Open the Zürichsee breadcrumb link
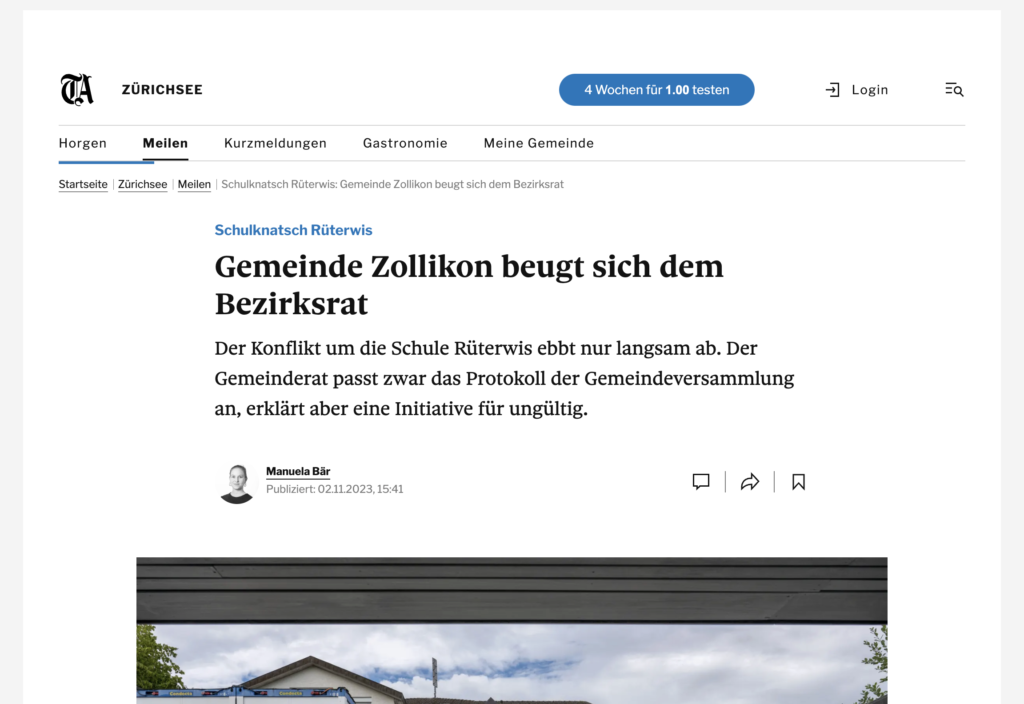 click(x=142, y=185)
